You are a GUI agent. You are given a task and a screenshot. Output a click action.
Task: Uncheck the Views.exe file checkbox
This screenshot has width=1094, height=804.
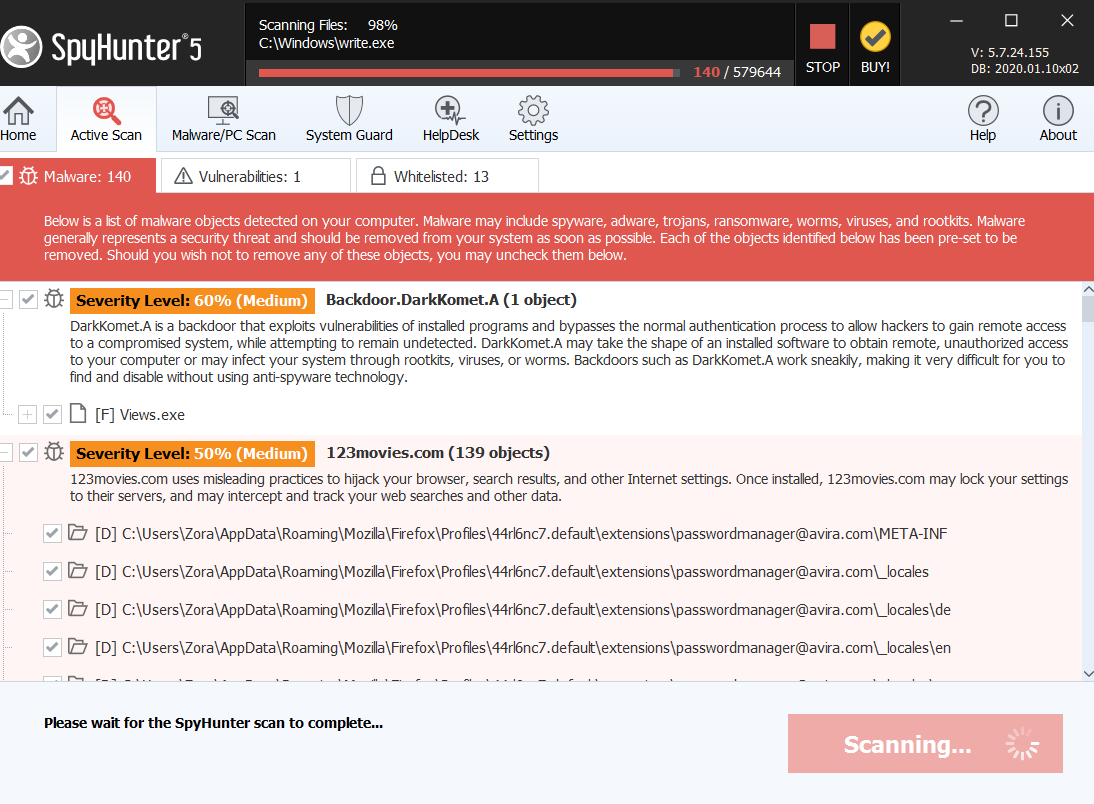coord(52,414)
